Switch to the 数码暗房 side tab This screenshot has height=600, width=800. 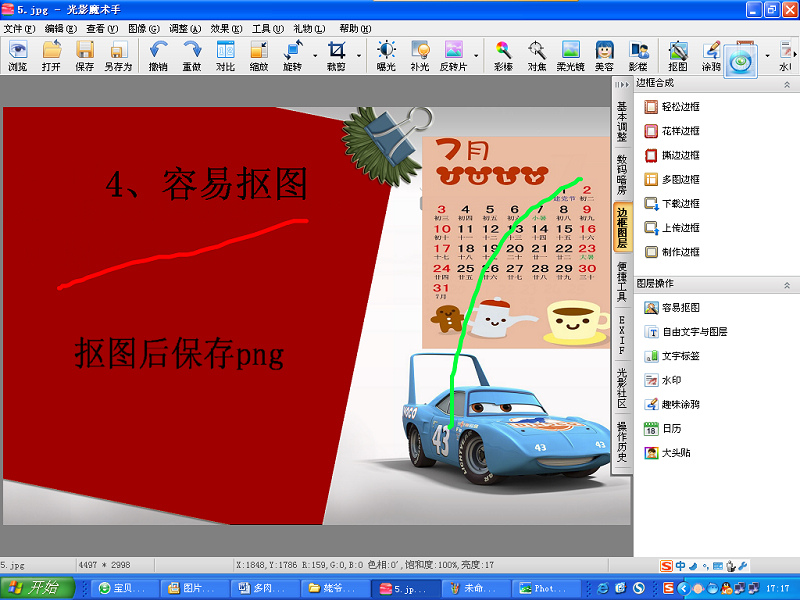(x=622, y=174)
